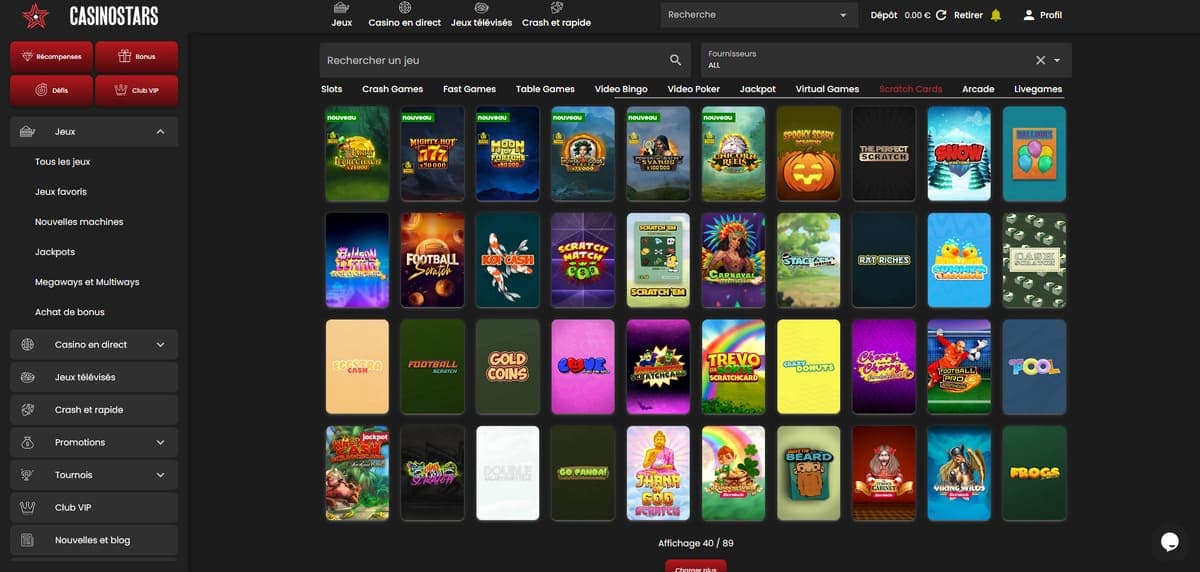
Task: Open Megaways et Multiways in sidebar
Action: [87, 282]
